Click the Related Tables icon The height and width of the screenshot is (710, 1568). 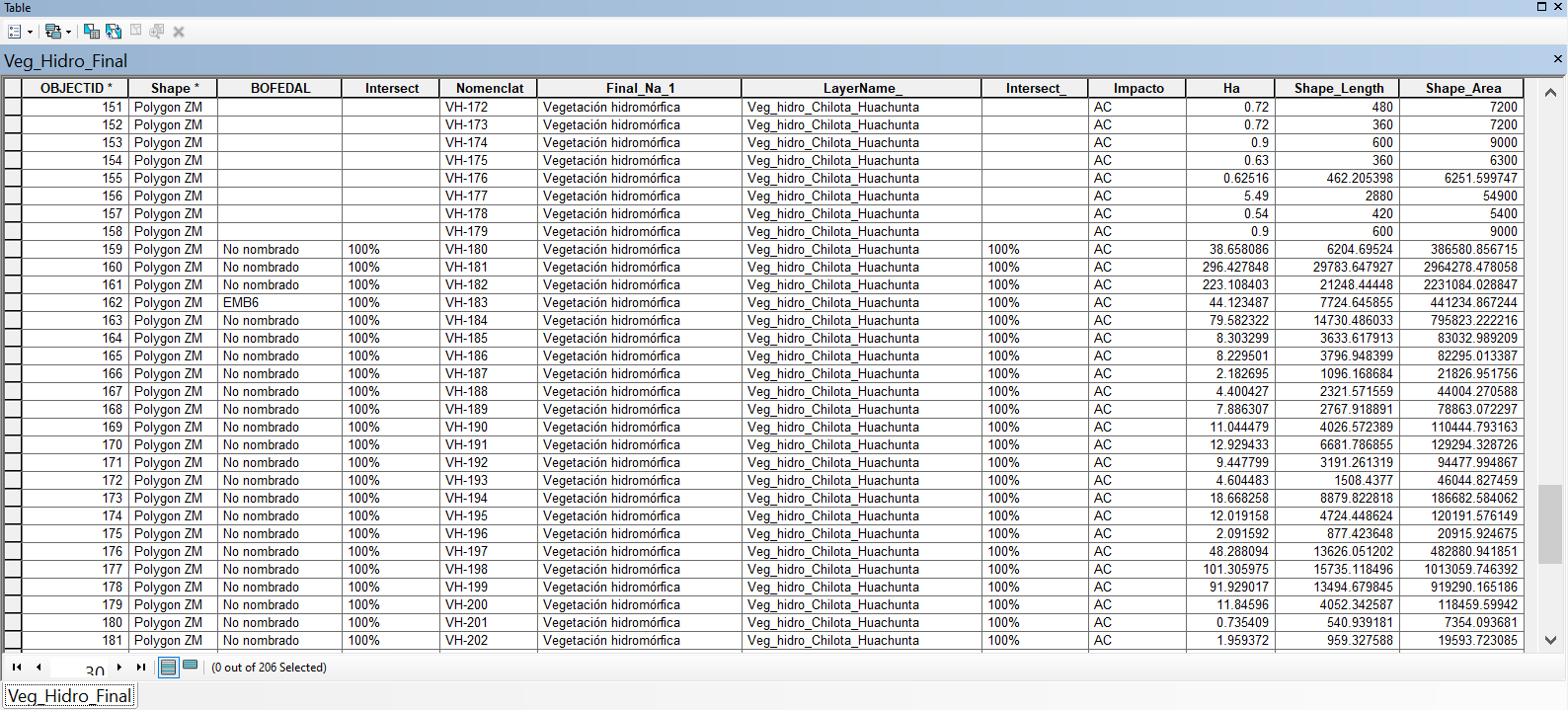pyautogui.click(x=53, y=32)
